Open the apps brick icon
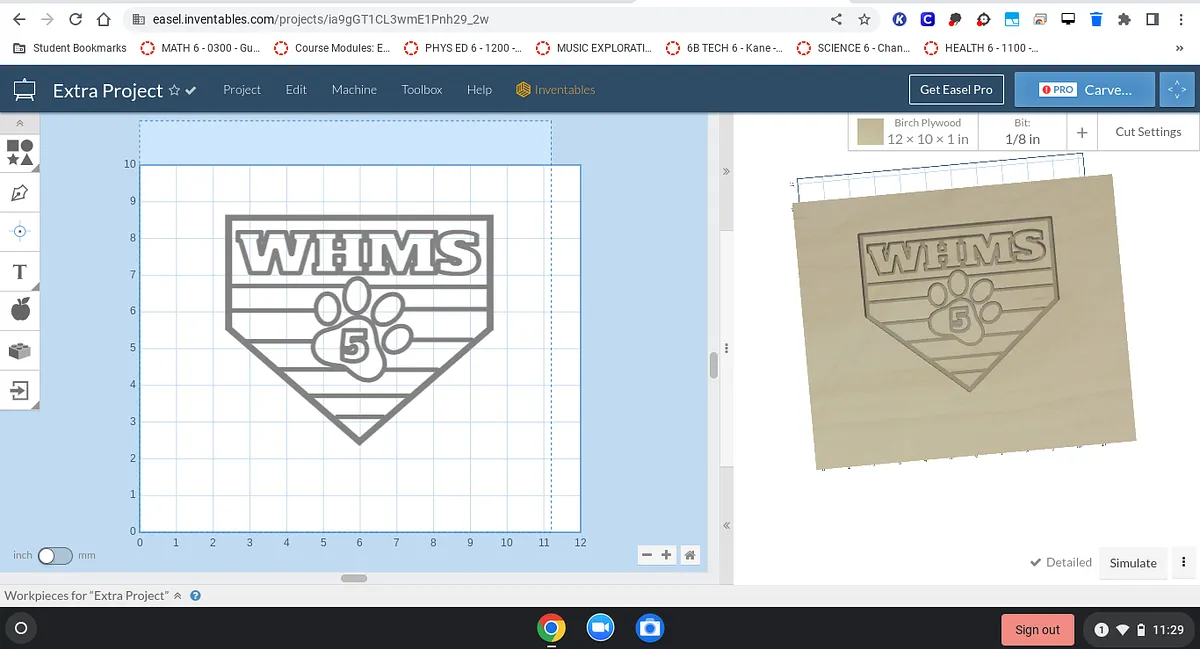Viewport: 1200px width, 649px height. pyautogui.click(x=20, y=350)
